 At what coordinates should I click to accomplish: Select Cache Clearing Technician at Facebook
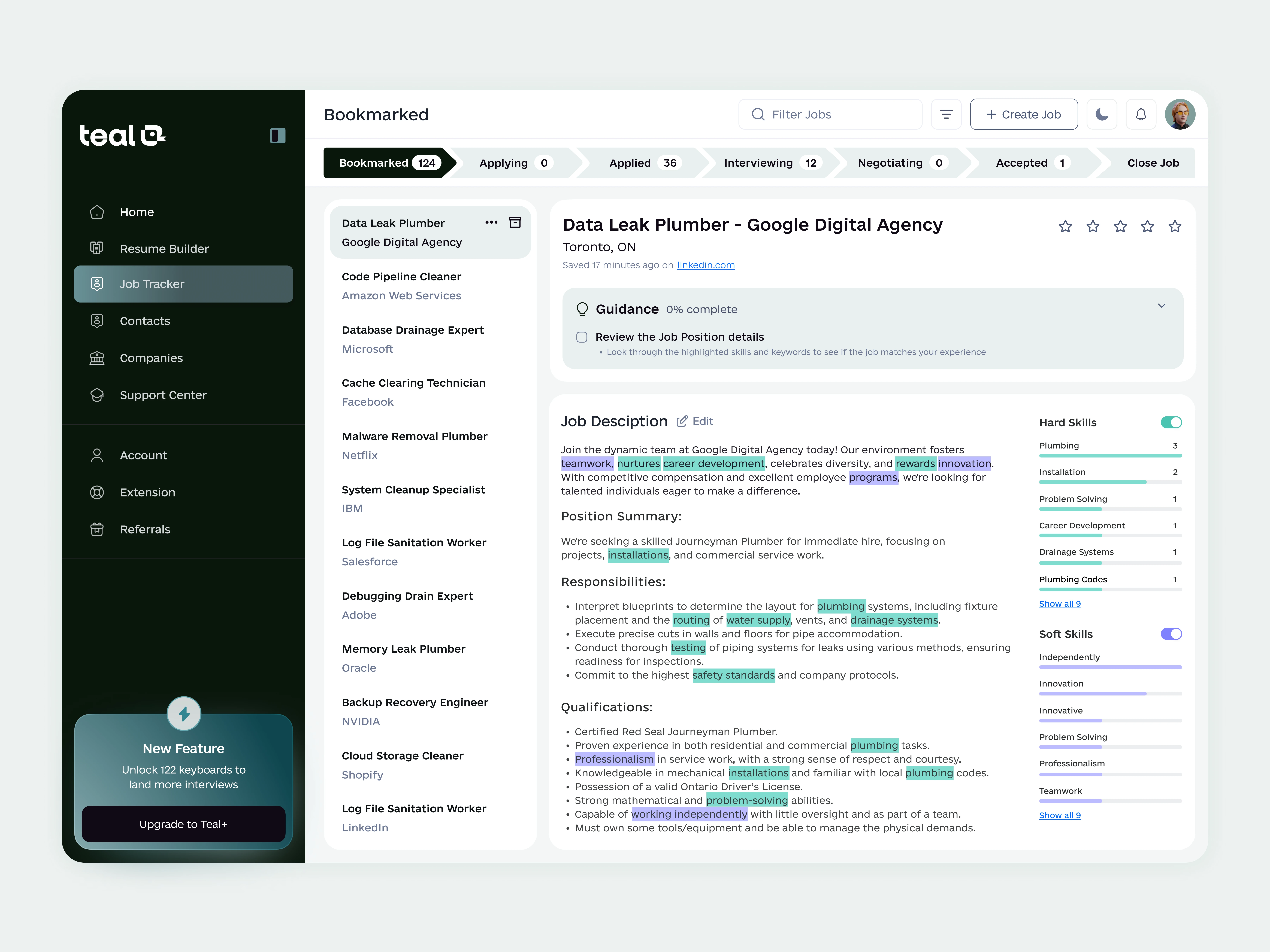[430, 392]
